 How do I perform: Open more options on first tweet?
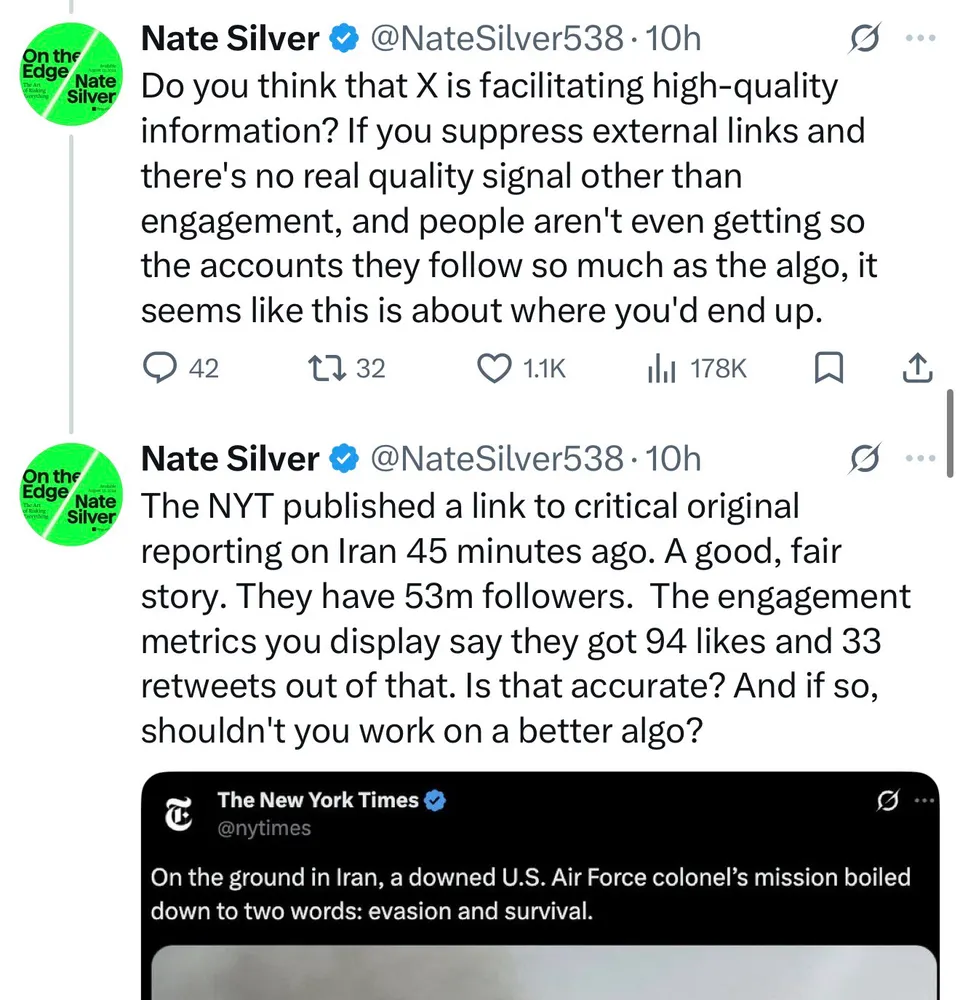pyautogui.click(x=918, y=39)
